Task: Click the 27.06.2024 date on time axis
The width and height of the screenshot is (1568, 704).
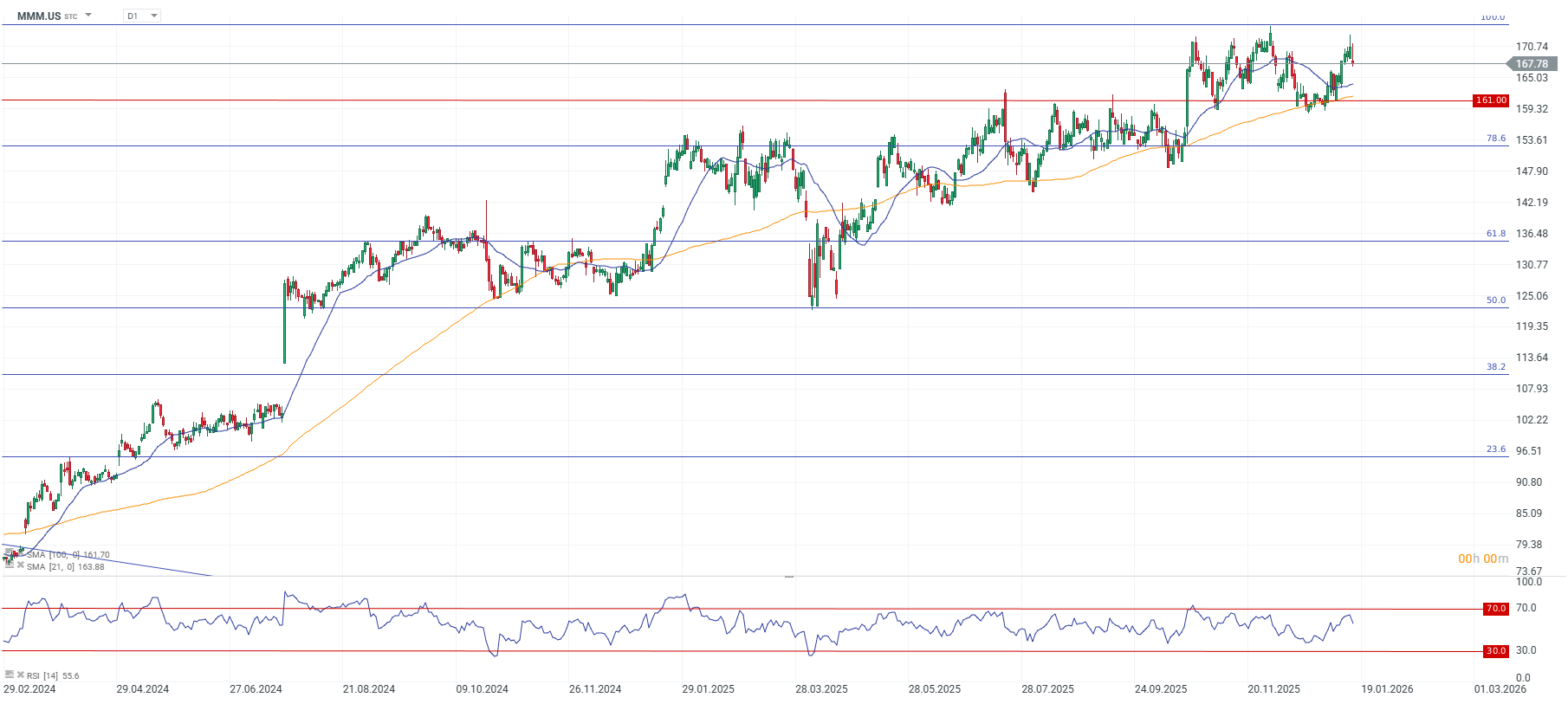Action: [x=256, y=689]
